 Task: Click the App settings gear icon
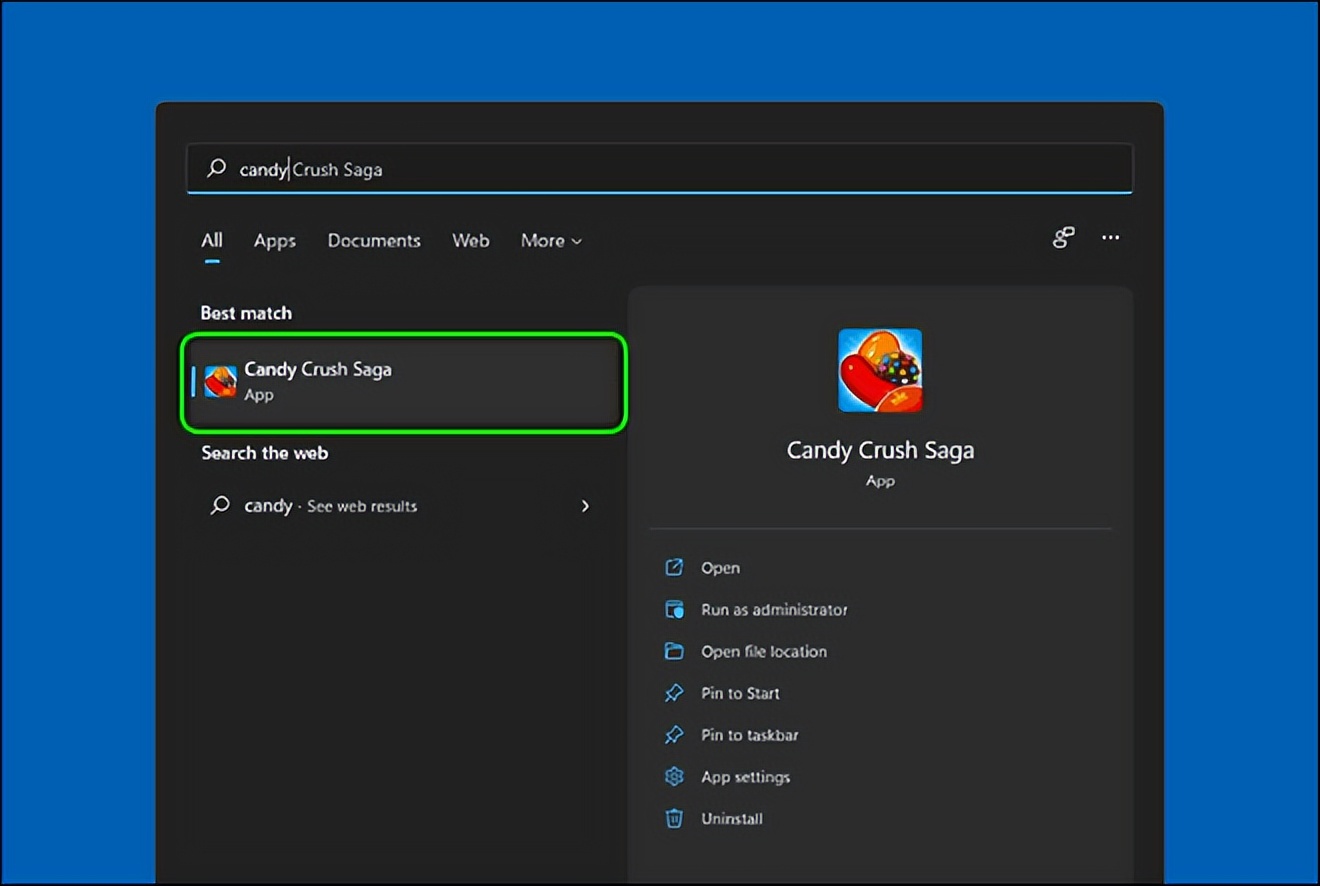pyautogui.click(x=674, y=777)
